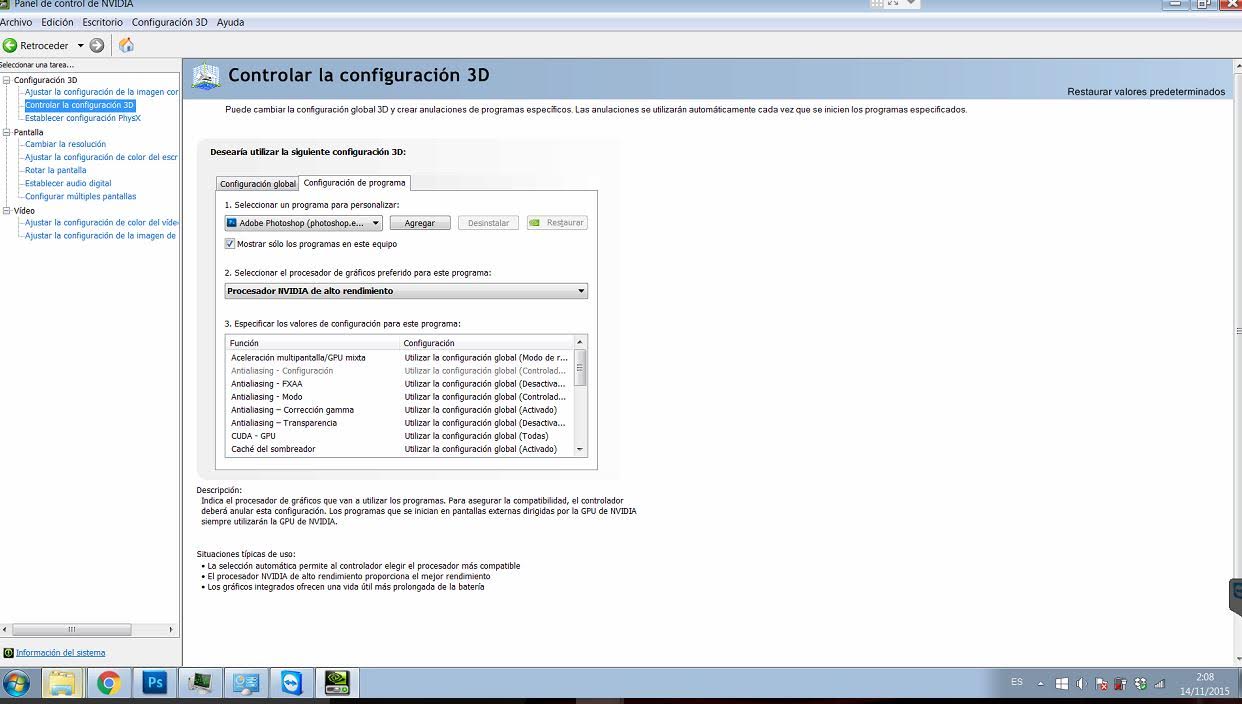Click the volume speaker tray icon
Viewport: 1242px width, 704px height.
[1081, 684]
